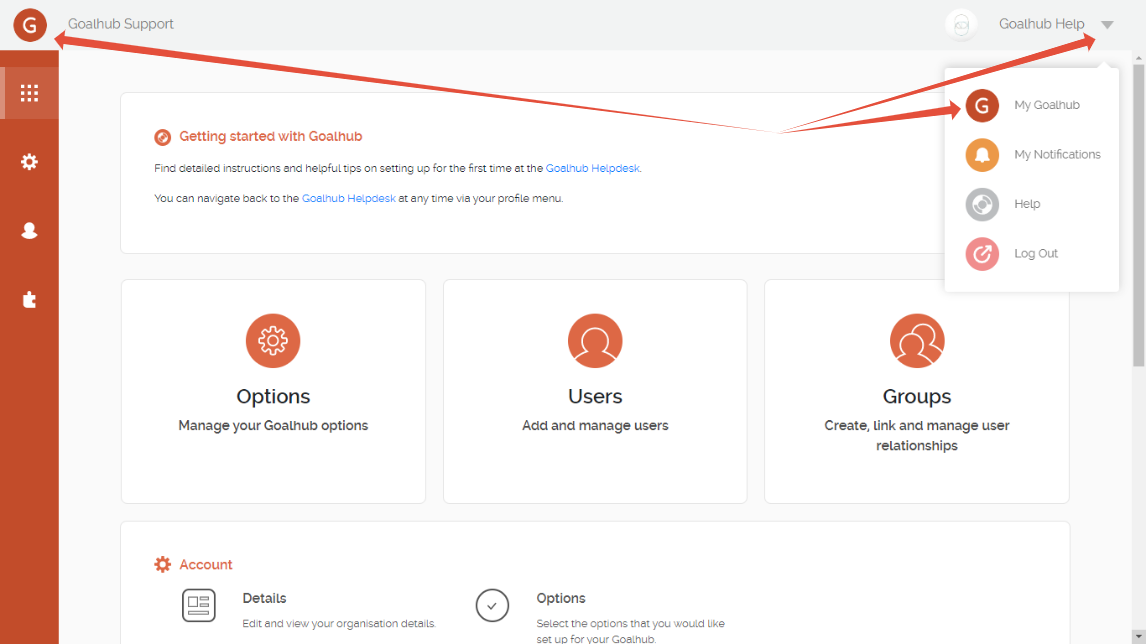
Task: Click 'Add and manage users' text
Action: tap(595, 425)
